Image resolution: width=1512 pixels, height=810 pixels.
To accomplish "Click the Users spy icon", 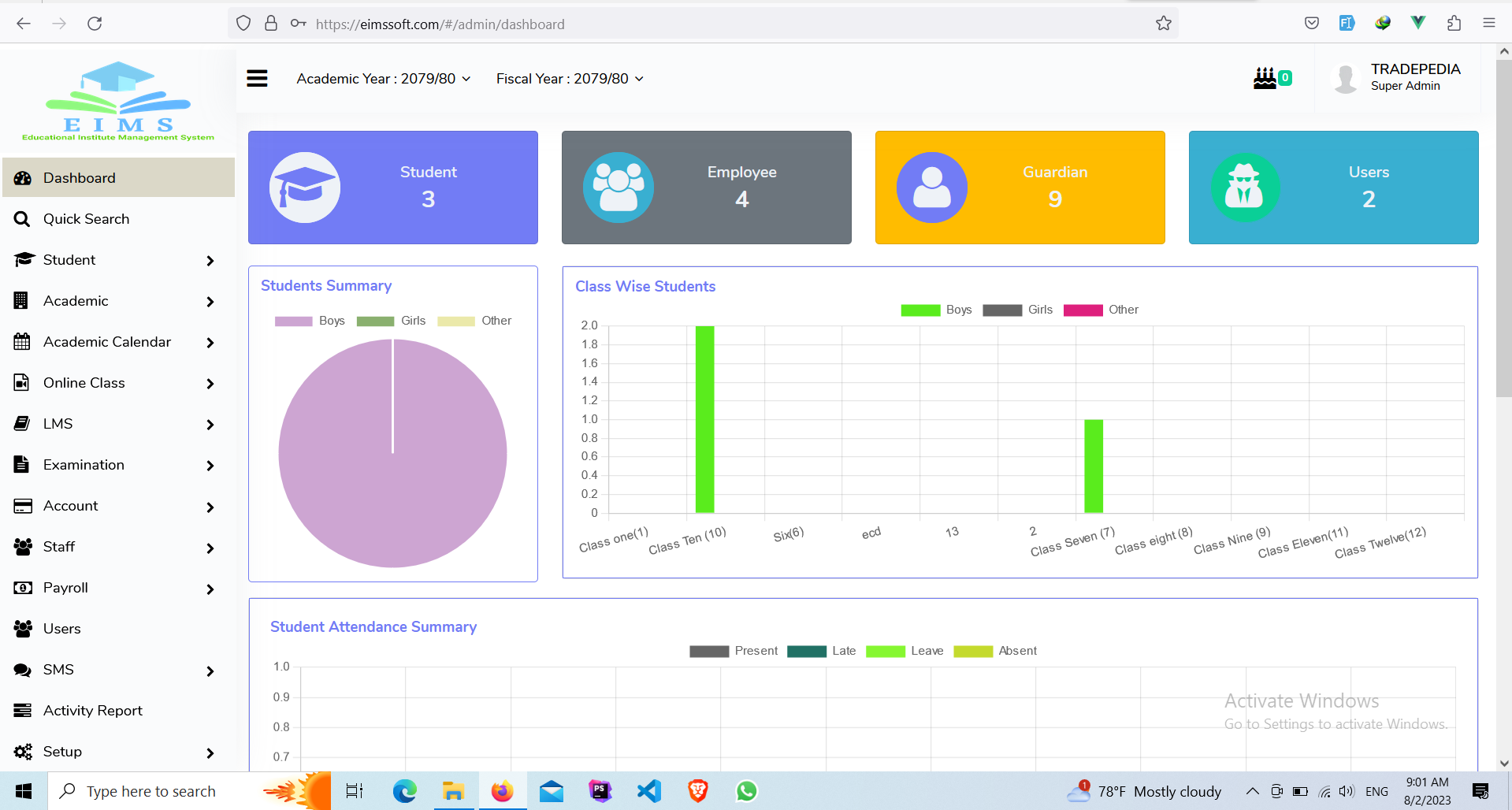I will 1245,188.
